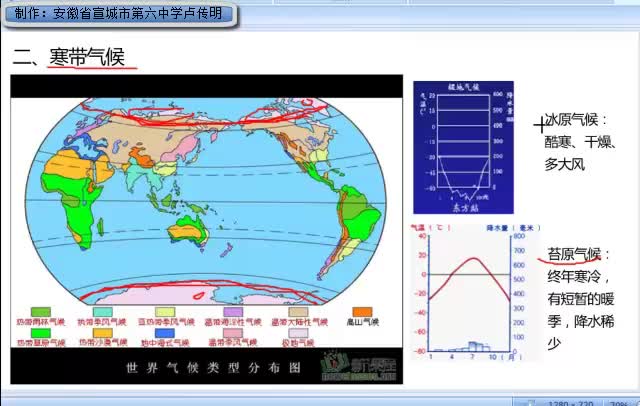The width and height of the screenshot is (640, 406).
Task: Click the 温带大陆性气候 legend label
Action: pos(300,322)
